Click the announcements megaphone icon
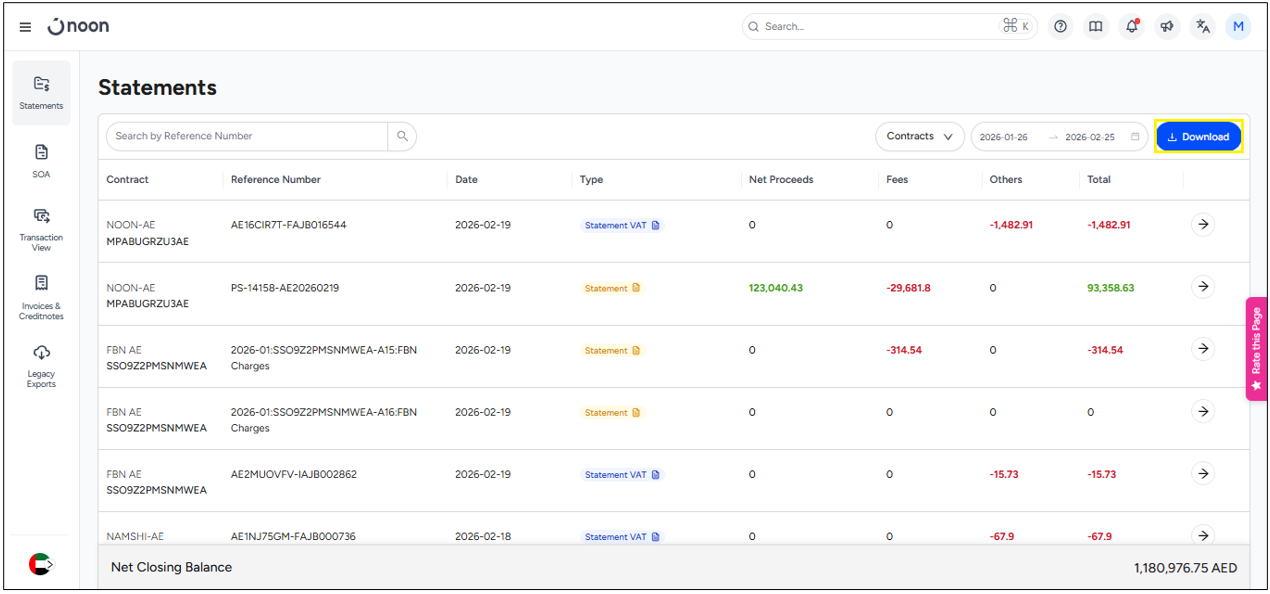Image resolution: width=1270 pixels, height=594 pixels. tap(1167, 27)
